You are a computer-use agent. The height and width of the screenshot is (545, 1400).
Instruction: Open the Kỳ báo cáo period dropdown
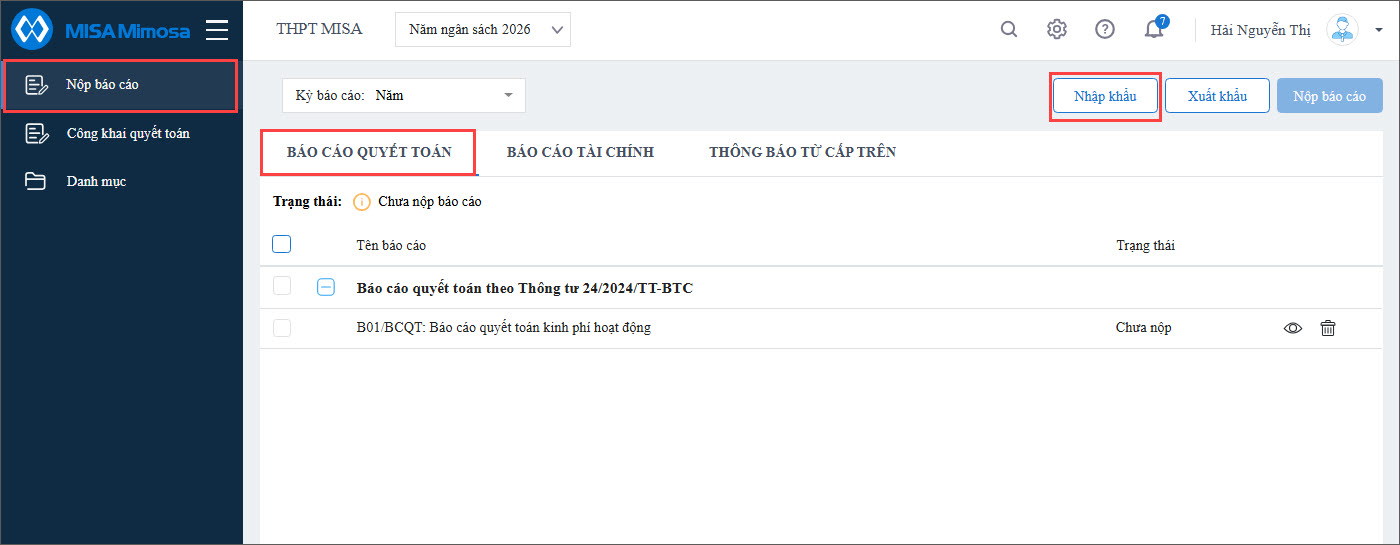(x=404, y=95)
